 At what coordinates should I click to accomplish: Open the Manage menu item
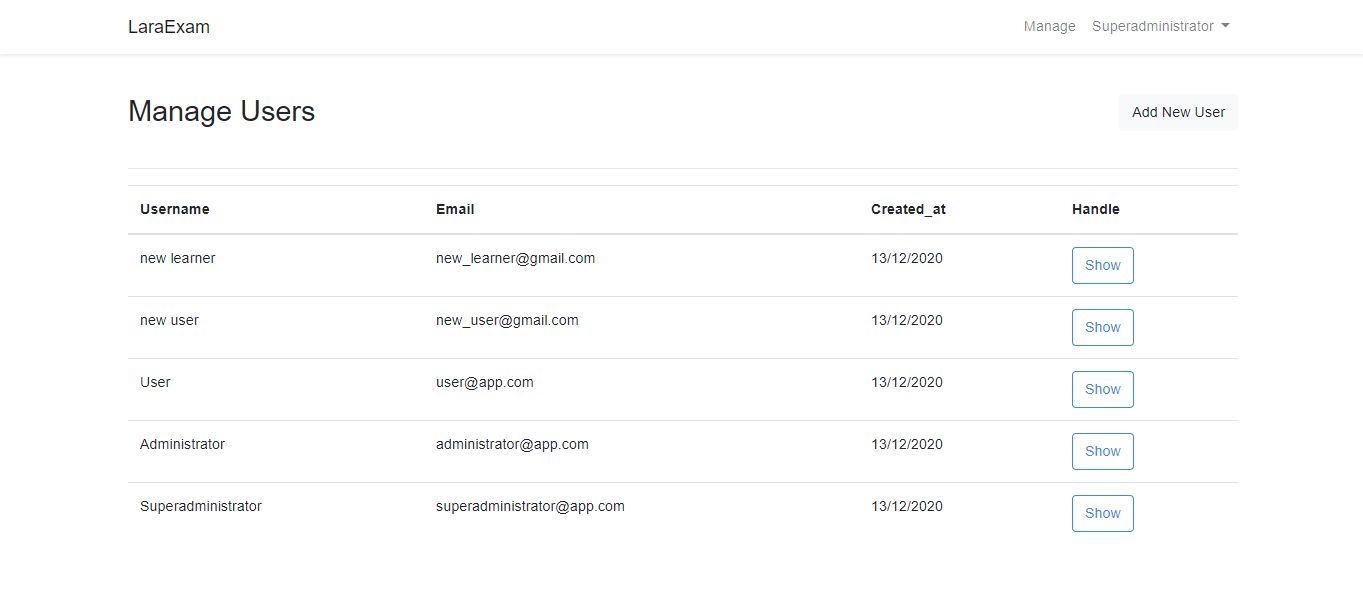[x=1049, y=26]
